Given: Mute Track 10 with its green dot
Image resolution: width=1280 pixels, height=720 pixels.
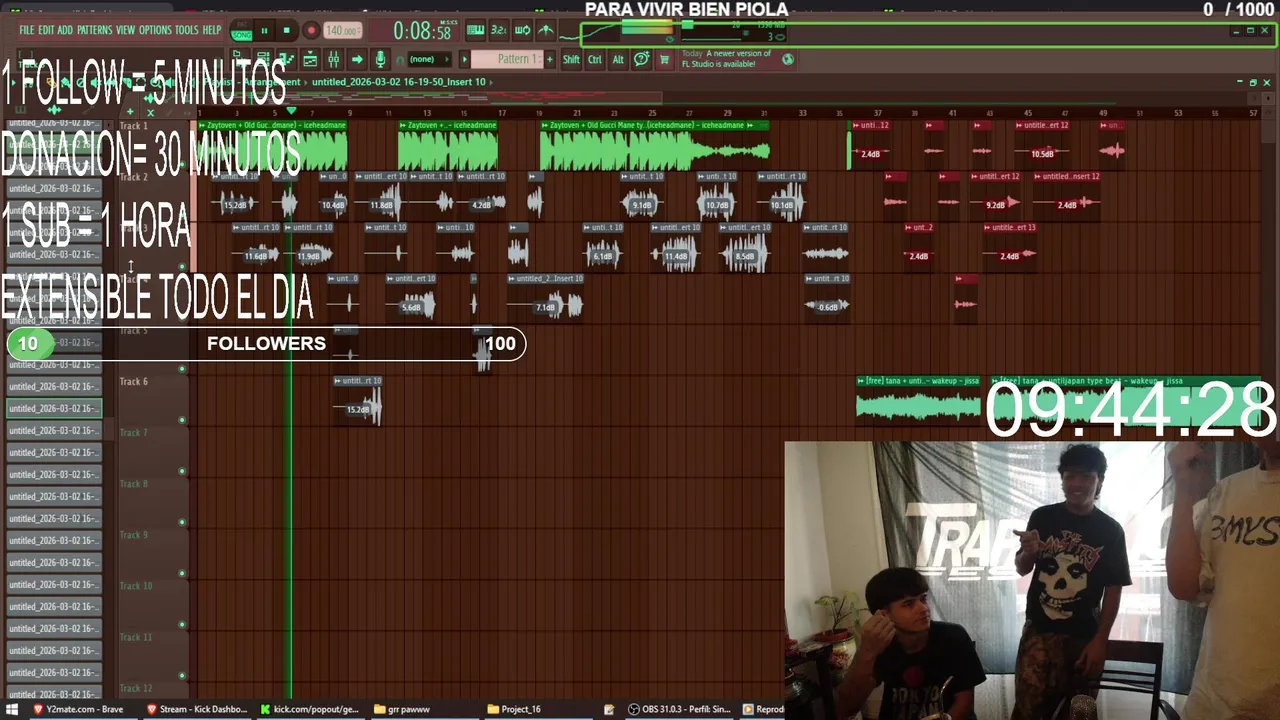Looking at the screenshot, I should [x=182, y=624].
